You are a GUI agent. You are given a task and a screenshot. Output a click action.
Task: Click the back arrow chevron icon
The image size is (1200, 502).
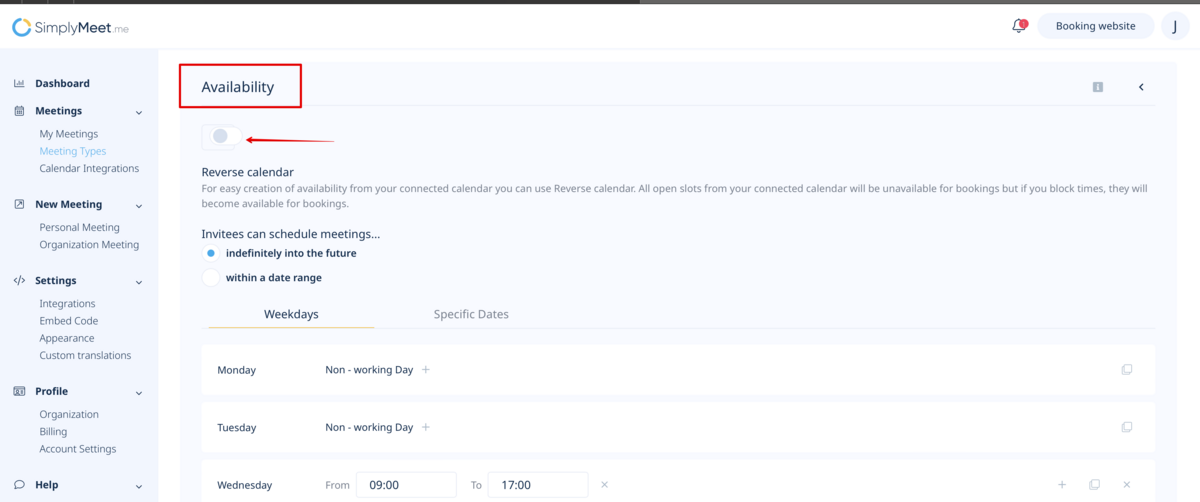click(x=1141, y=87)
